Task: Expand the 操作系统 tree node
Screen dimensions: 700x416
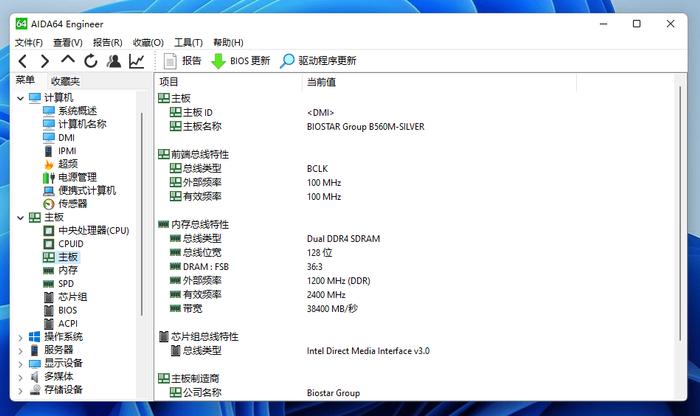Action: [20, 337]
